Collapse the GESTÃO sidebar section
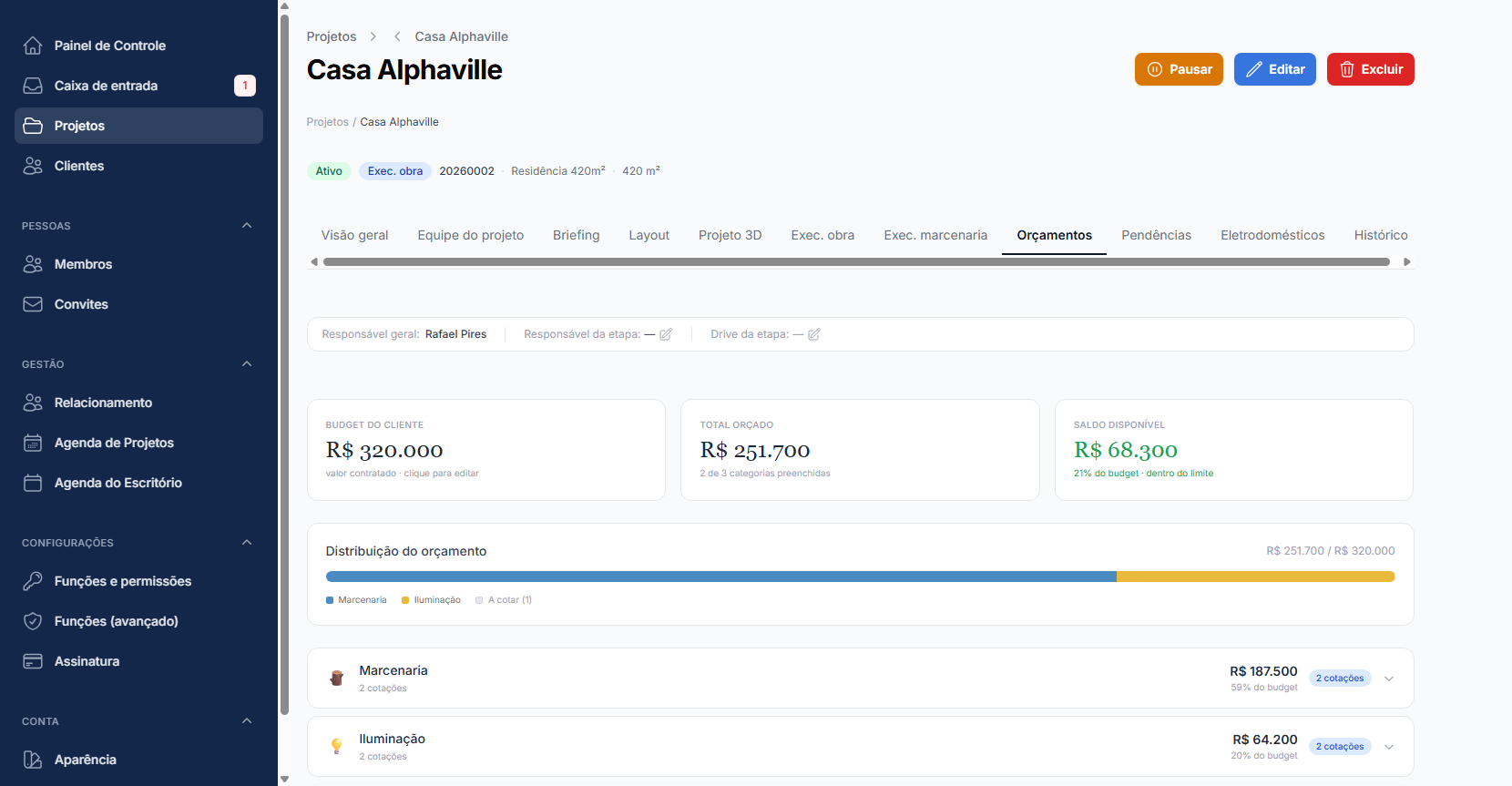 [247, 364]
